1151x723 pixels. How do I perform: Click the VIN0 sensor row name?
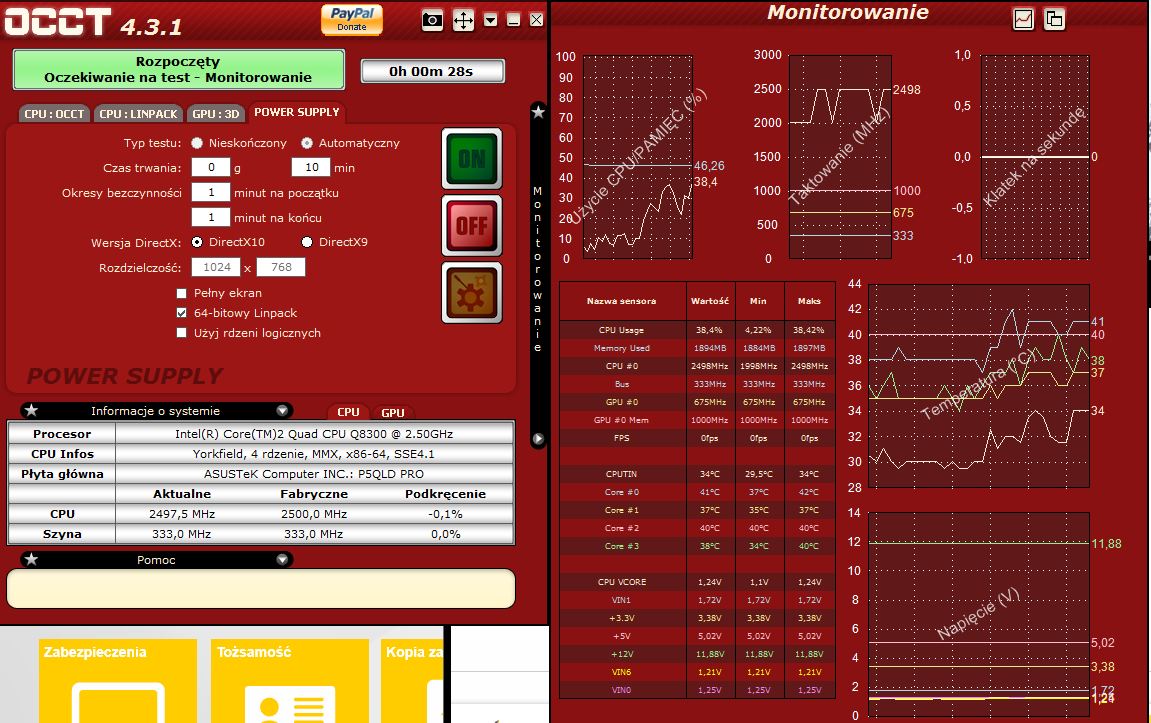[x=621, y=690]
